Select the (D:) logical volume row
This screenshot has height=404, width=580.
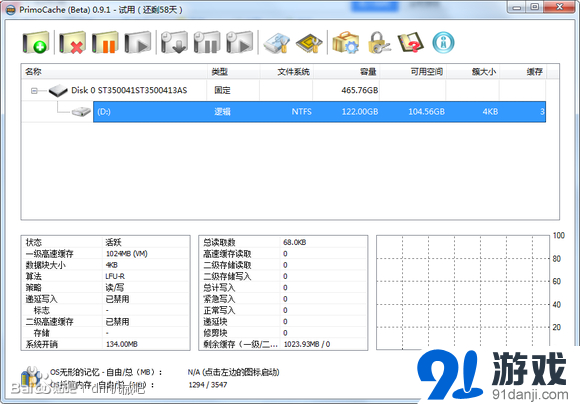[x=319, y=111]
